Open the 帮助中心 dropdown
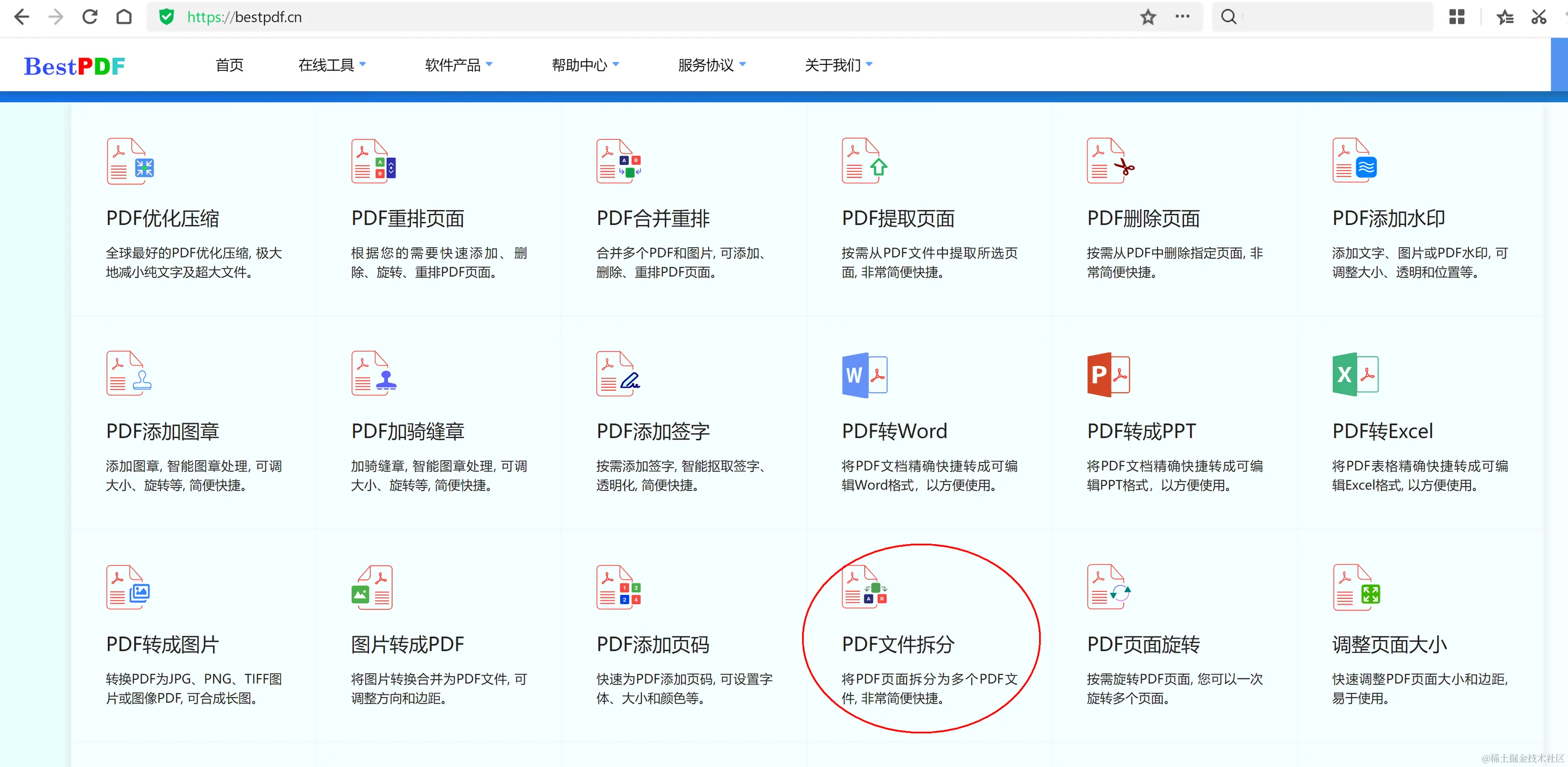The image size is (1568, 767). [585, 65]
